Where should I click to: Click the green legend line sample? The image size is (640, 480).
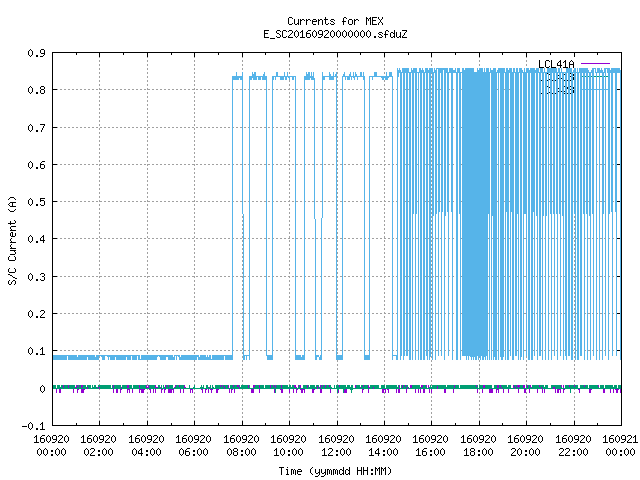(x=595, y=76)
